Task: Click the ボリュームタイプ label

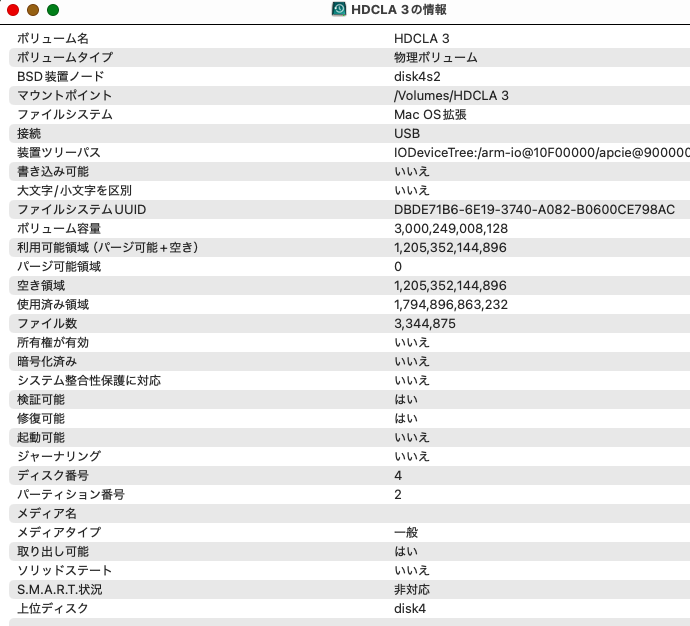Action: 65,58
